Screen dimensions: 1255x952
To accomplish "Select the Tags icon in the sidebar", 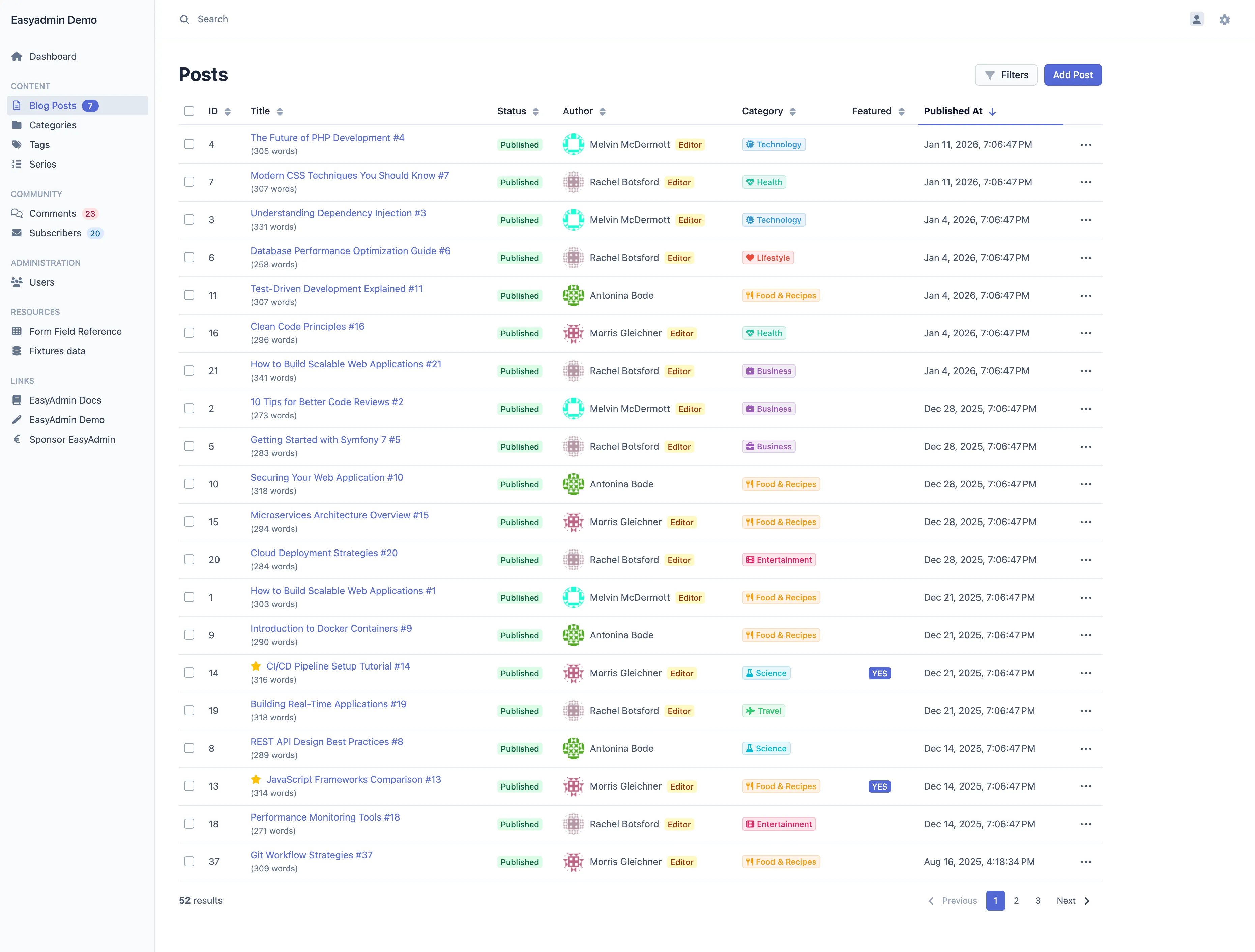I will click(17, 145).
